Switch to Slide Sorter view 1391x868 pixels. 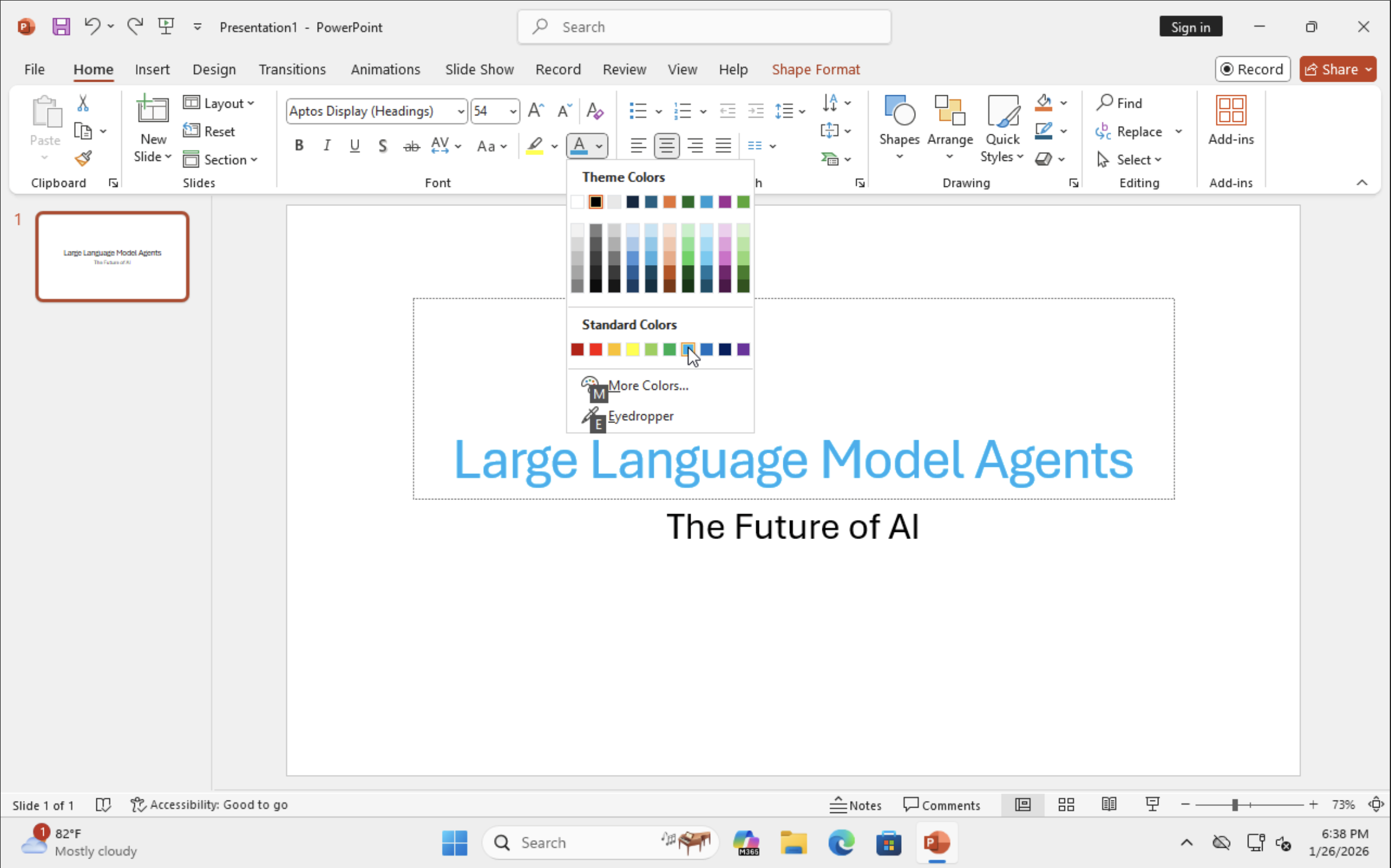coord(1066,805)
